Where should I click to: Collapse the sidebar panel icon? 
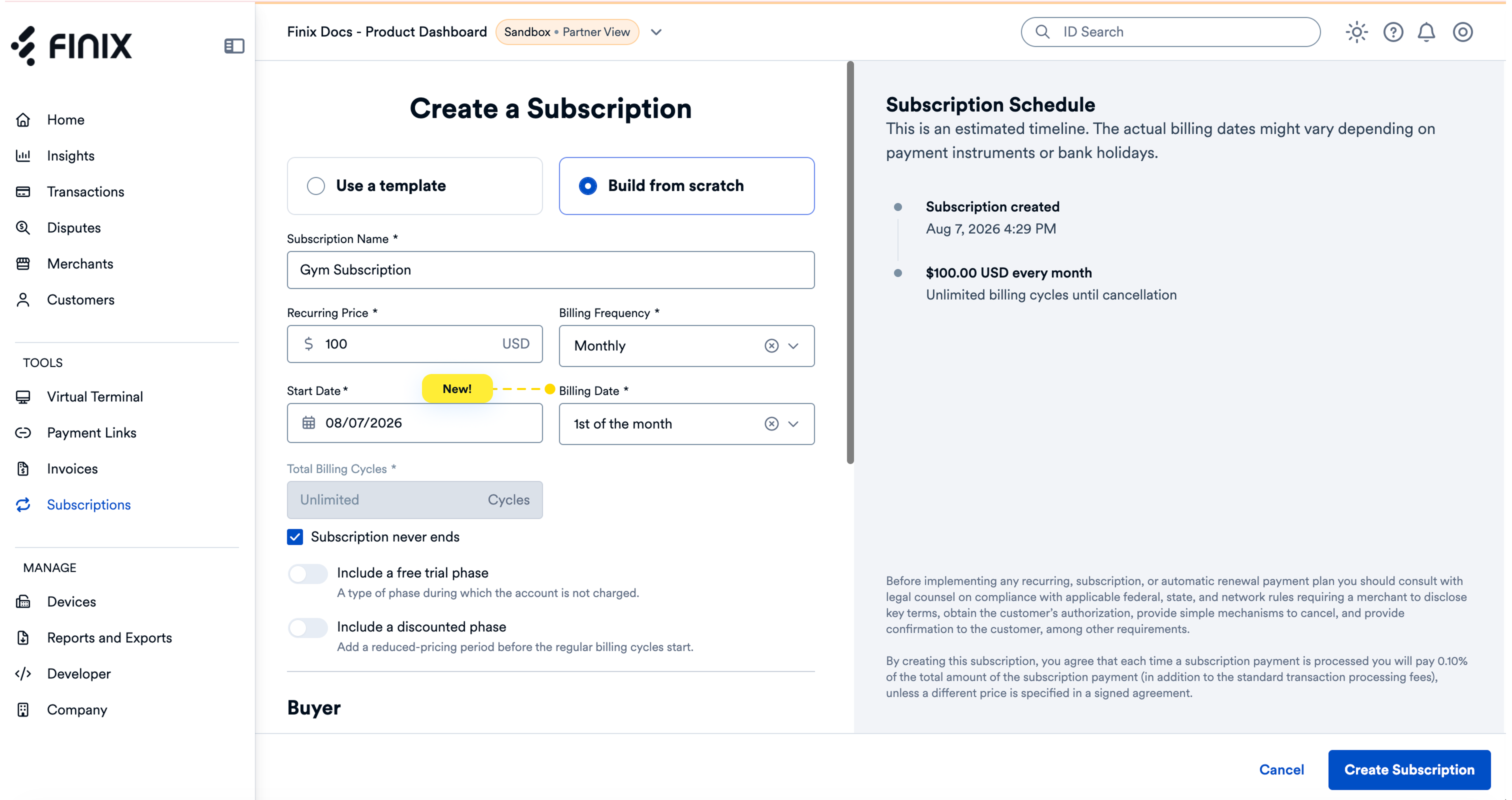pyautogui.click(x=234, y=46)
